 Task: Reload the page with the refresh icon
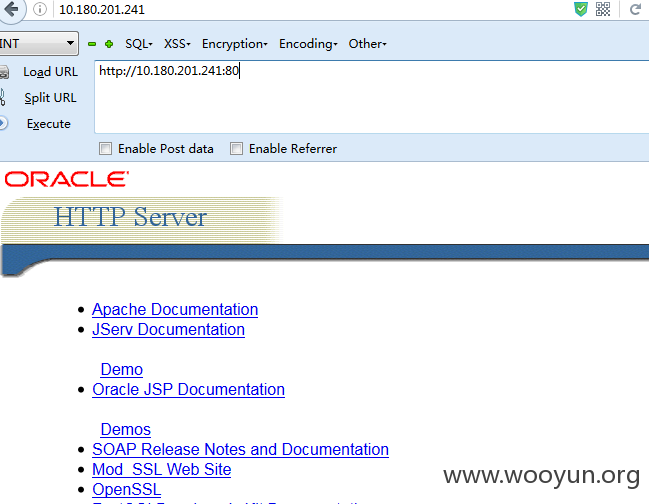[x=635, y=9]
